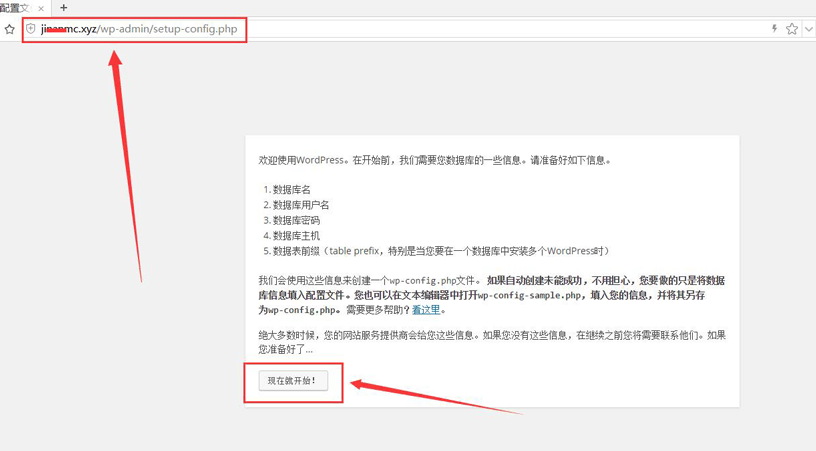Click the lightning bolt icon in address bar
This screenshot has width=816, height=451.
tap(774, 29)
